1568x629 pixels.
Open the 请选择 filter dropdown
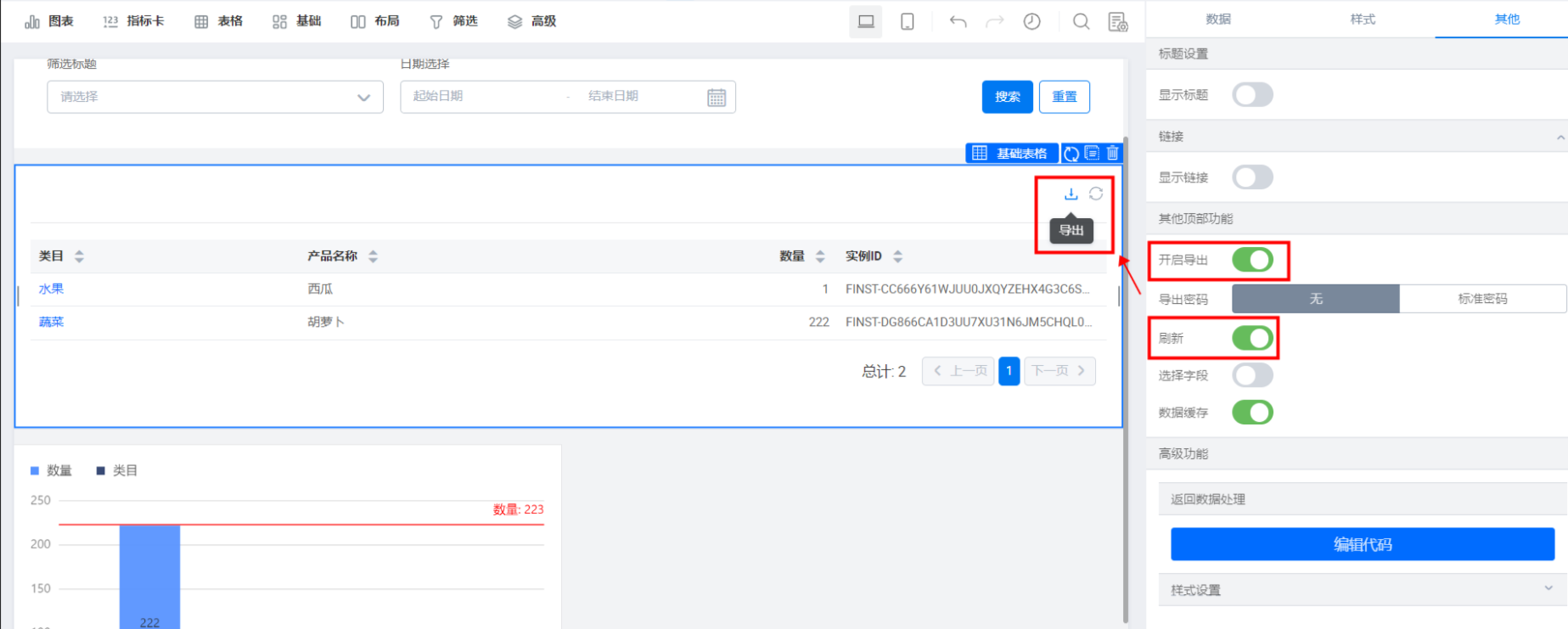(x=215, y=97)
